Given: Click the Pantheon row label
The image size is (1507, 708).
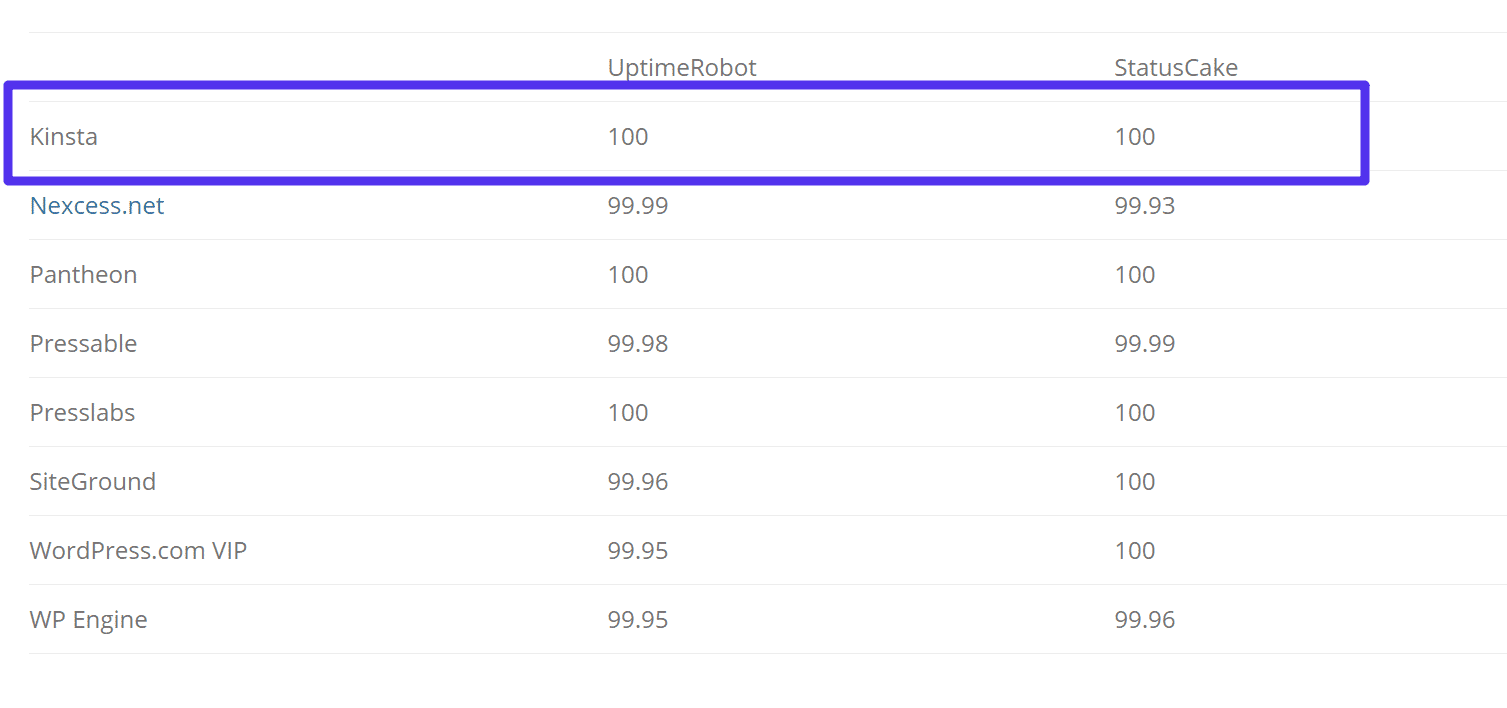Looking at the screenshot, I should click(x=83, y=275).
